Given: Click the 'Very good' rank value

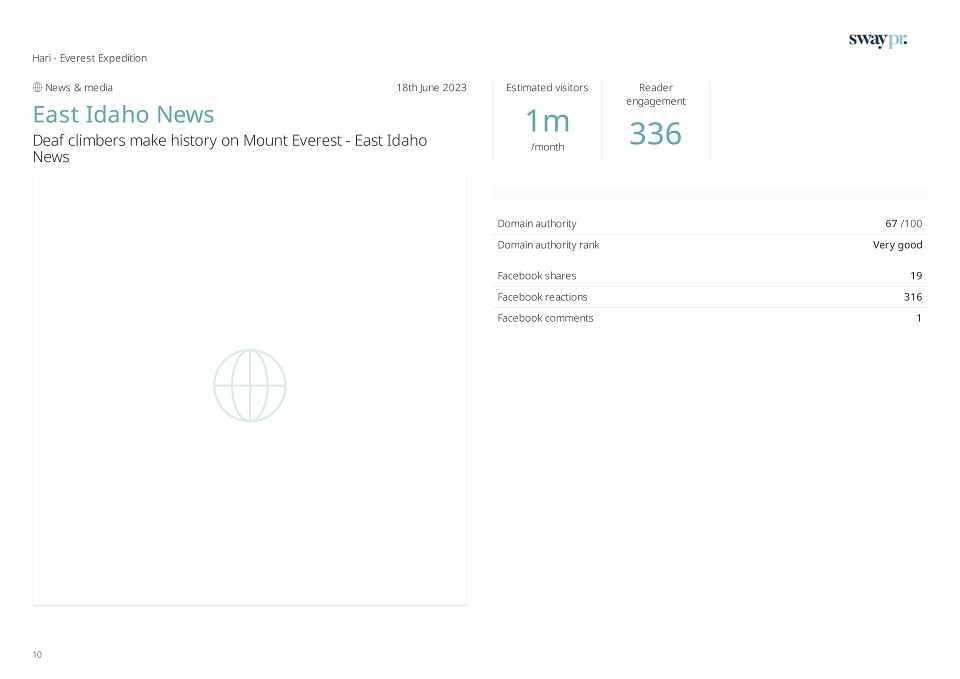Looking at the screenshot, I should 898,245.
